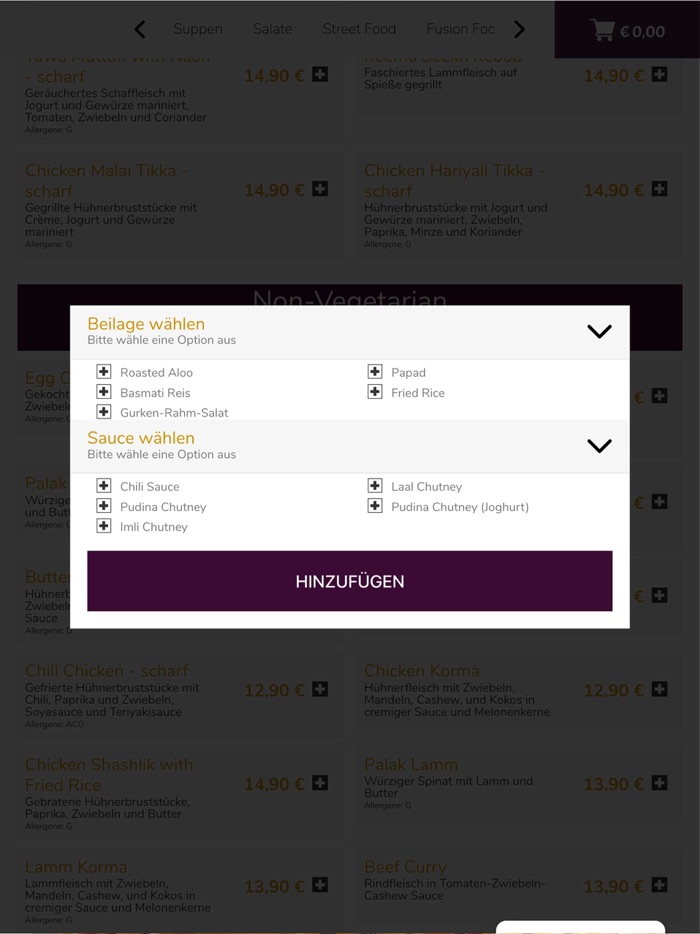700x934 pixels.
Task: Pick Pudina Chutney (Joghurt) sauce
Action: (x=375, y=506)
